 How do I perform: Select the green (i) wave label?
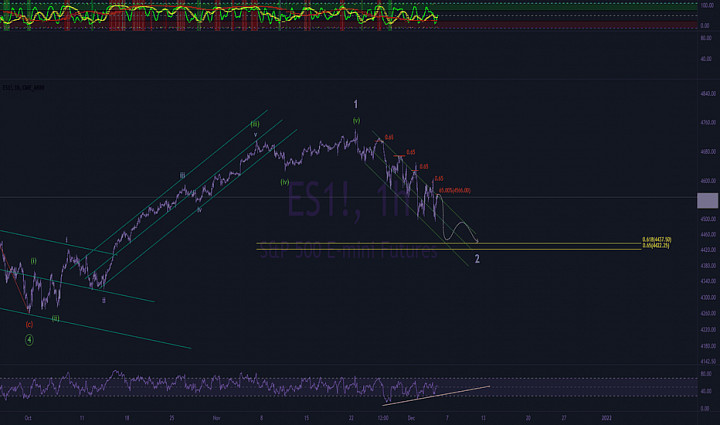[34, 261]
